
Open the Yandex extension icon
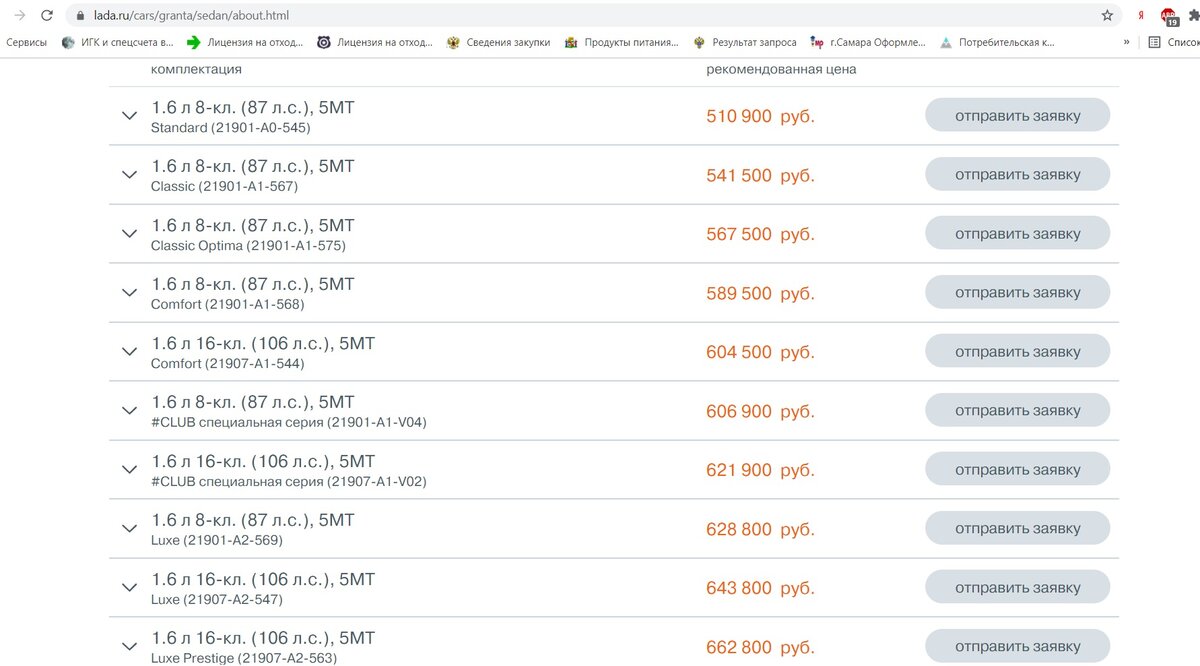[1141, 15]
